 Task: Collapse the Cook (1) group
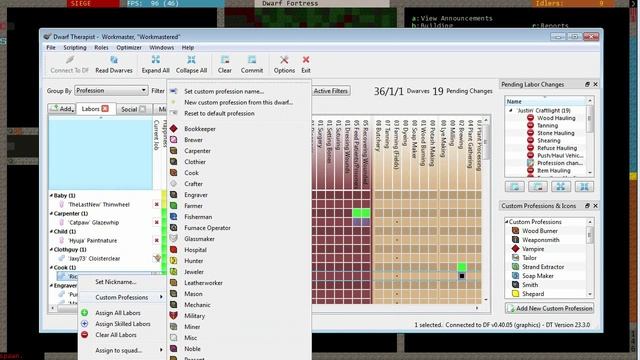point(51,267)
